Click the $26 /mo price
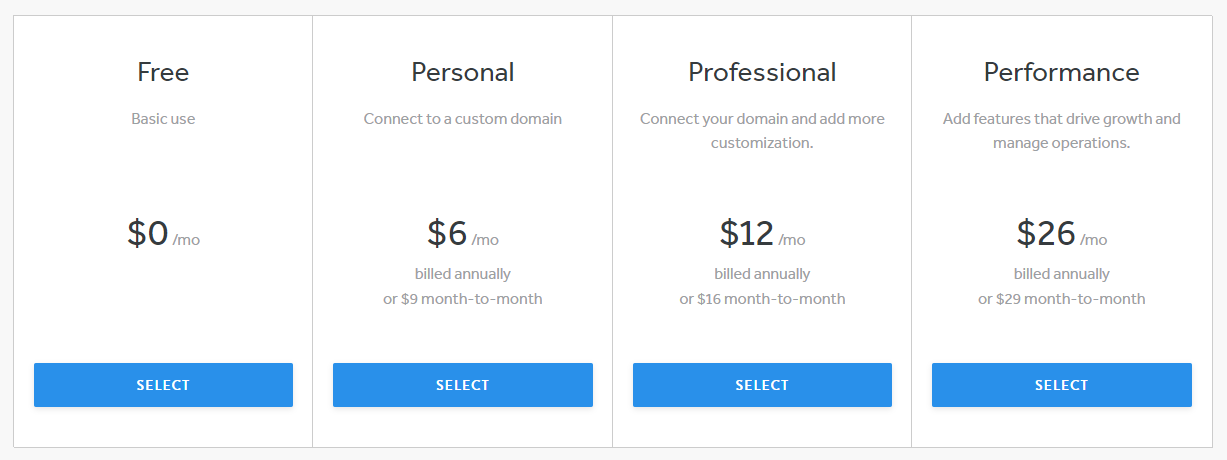1227x460 pixels. pyautogui.click(x=1062, y=233)
